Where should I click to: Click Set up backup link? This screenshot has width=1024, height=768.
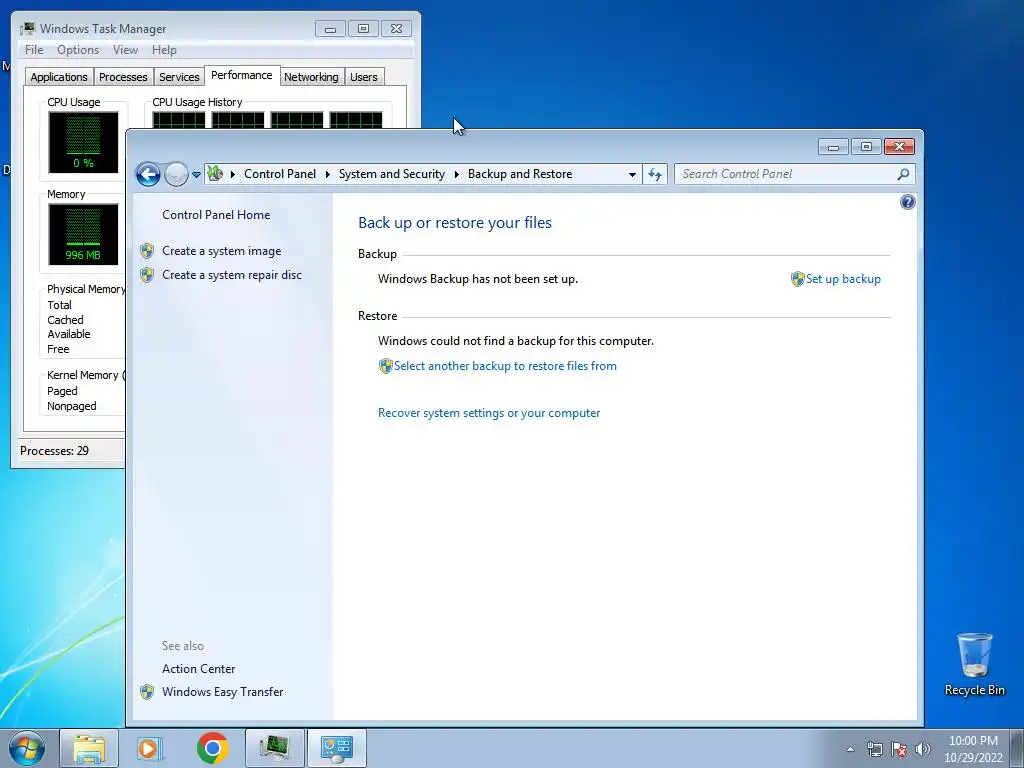[x=843, y=279]
